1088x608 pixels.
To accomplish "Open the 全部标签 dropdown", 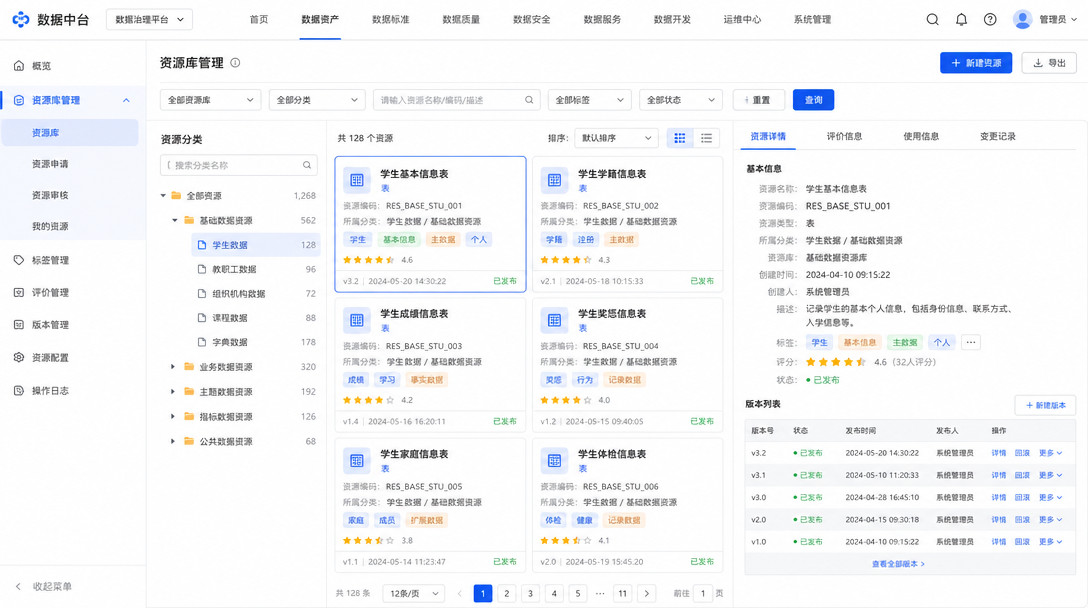I will point(590,100).
